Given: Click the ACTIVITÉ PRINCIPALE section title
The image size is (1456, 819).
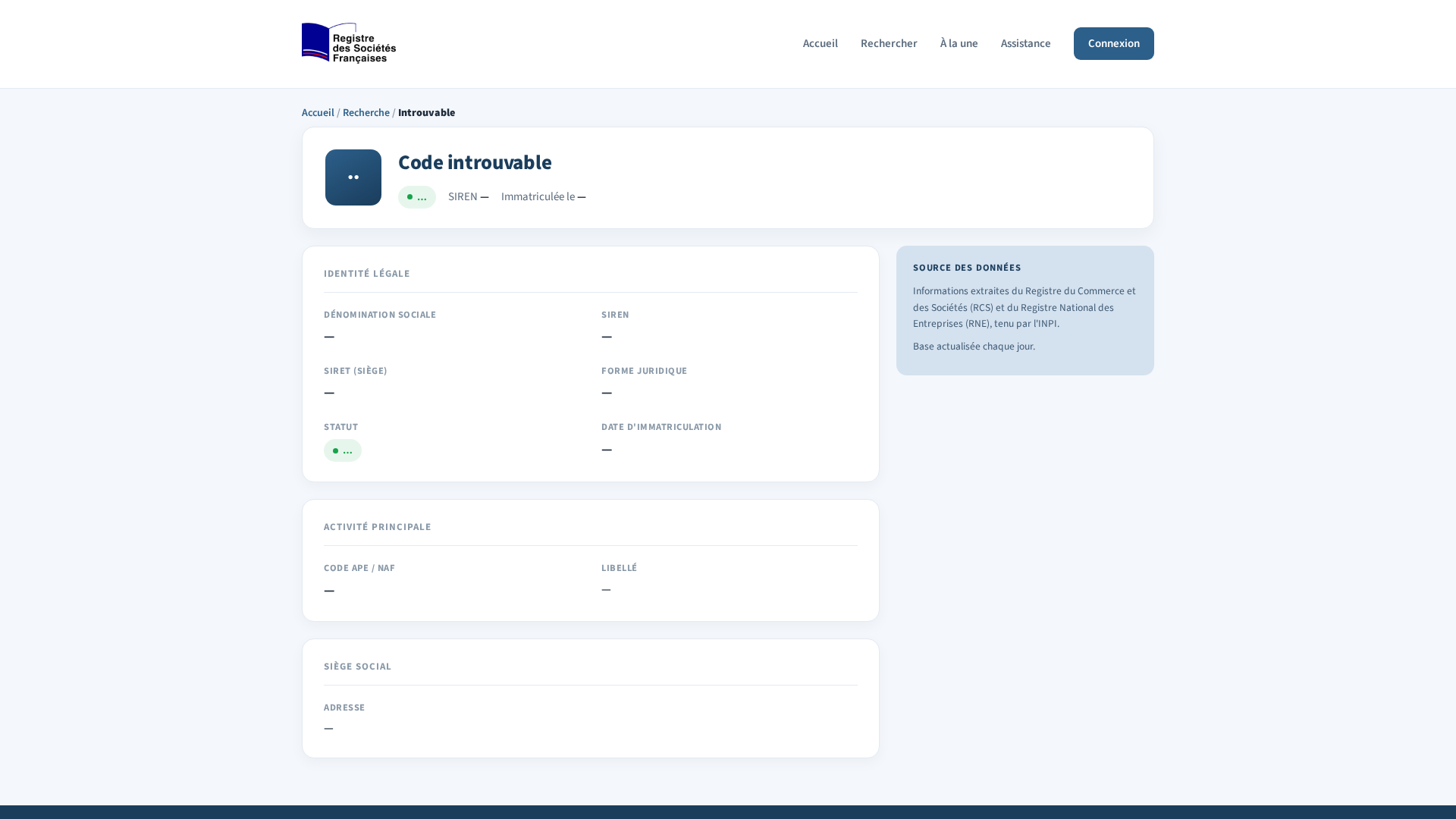Looking at the screenshot, I should pos(378,527).
